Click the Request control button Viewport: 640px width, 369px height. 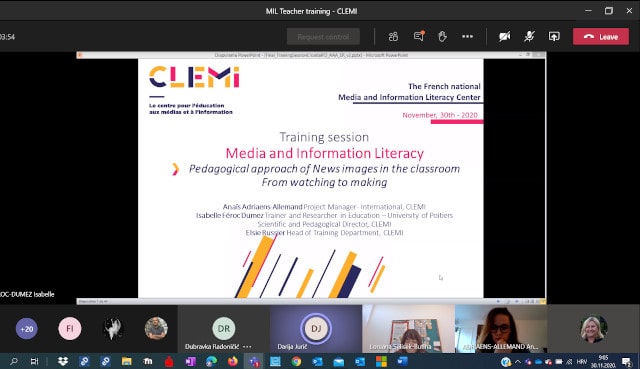click(323, 37)
